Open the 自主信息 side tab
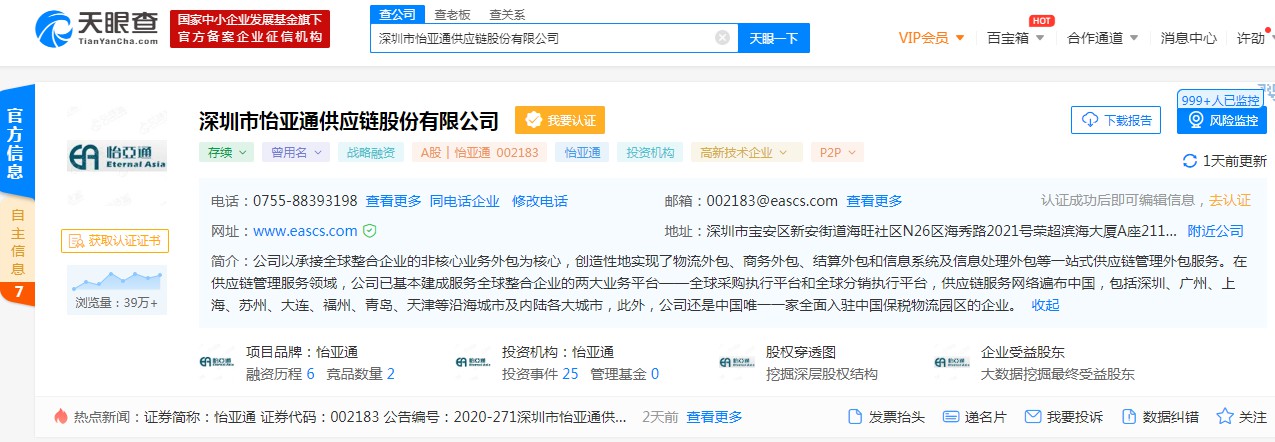 point(17,243)
